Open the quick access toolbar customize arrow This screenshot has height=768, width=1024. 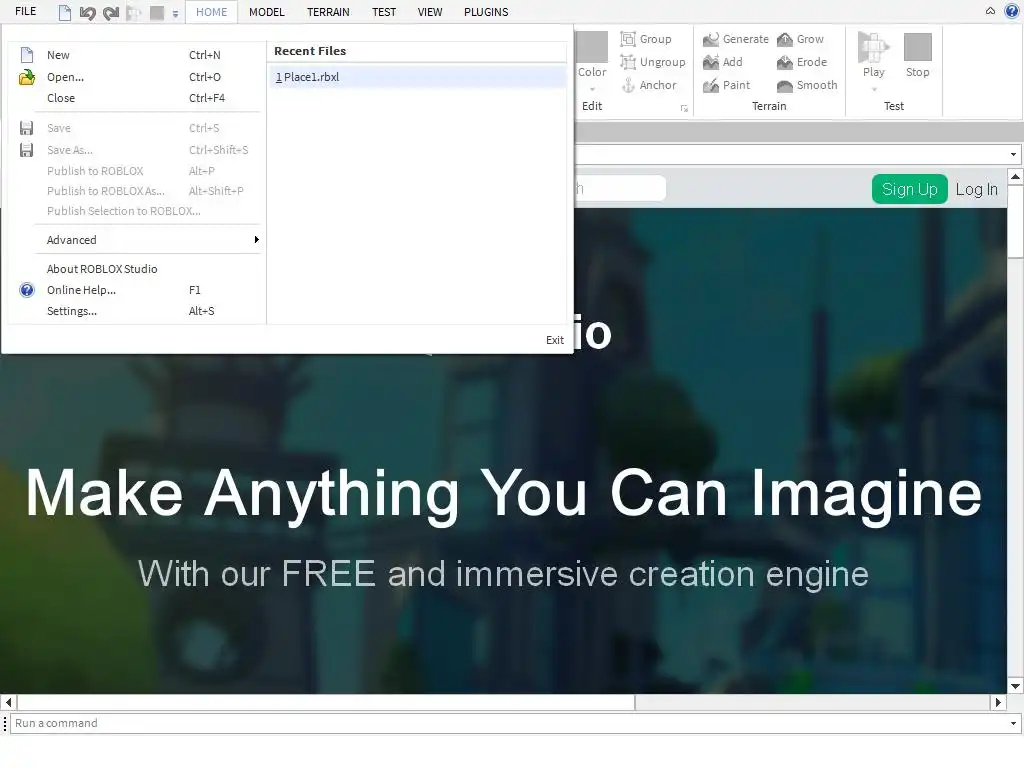pyautogui.click(x=175, y=14)
